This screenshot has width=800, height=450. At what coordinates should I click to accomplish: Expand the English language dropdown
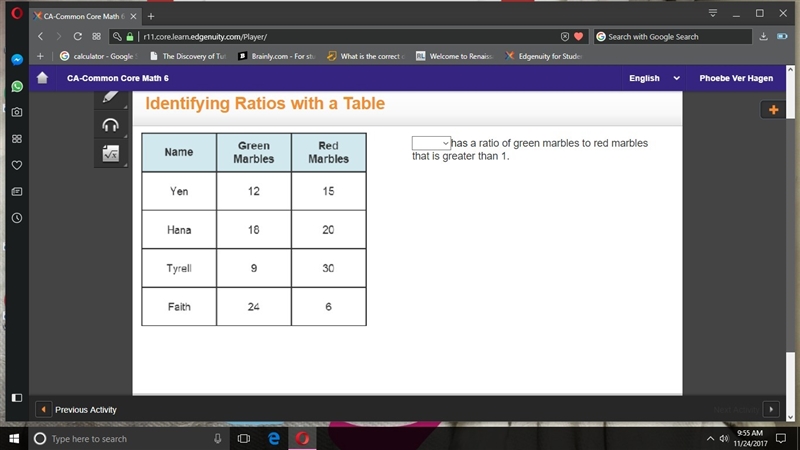pyautogui.click(x=654, y=78)
